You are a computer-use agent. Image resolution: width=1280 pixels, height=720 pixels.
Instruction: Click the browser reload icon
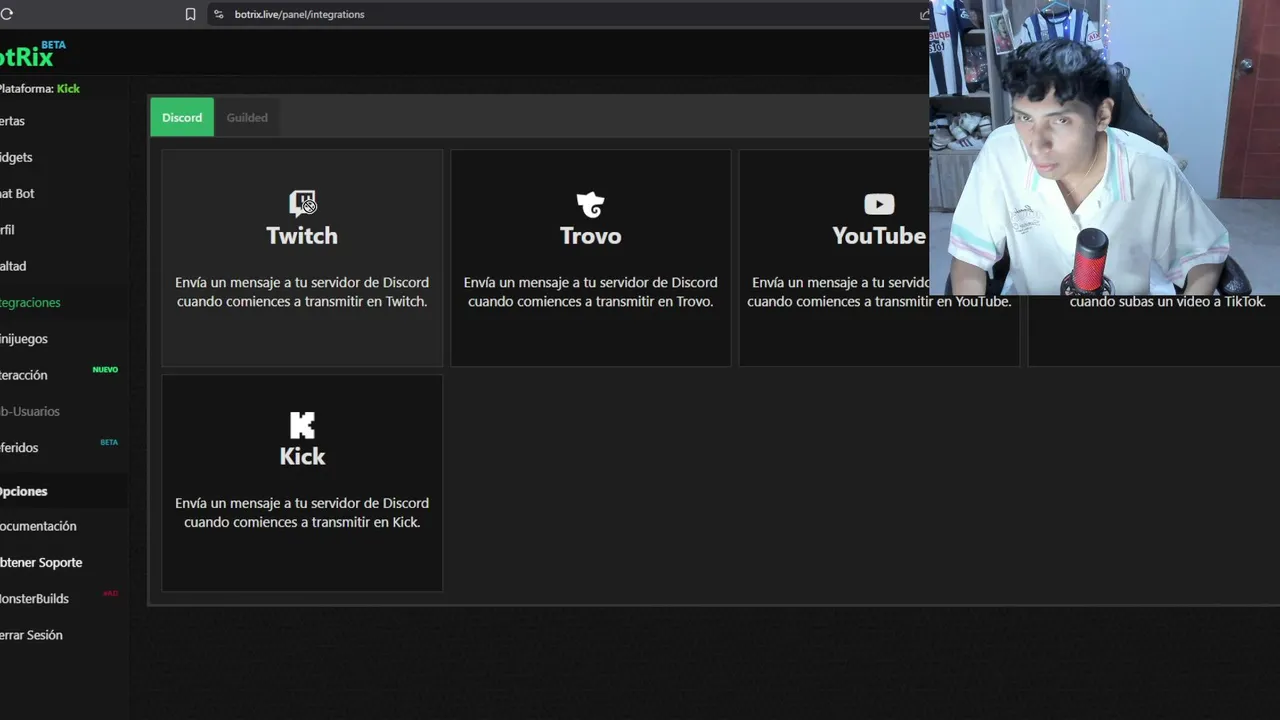click(6, 14)
